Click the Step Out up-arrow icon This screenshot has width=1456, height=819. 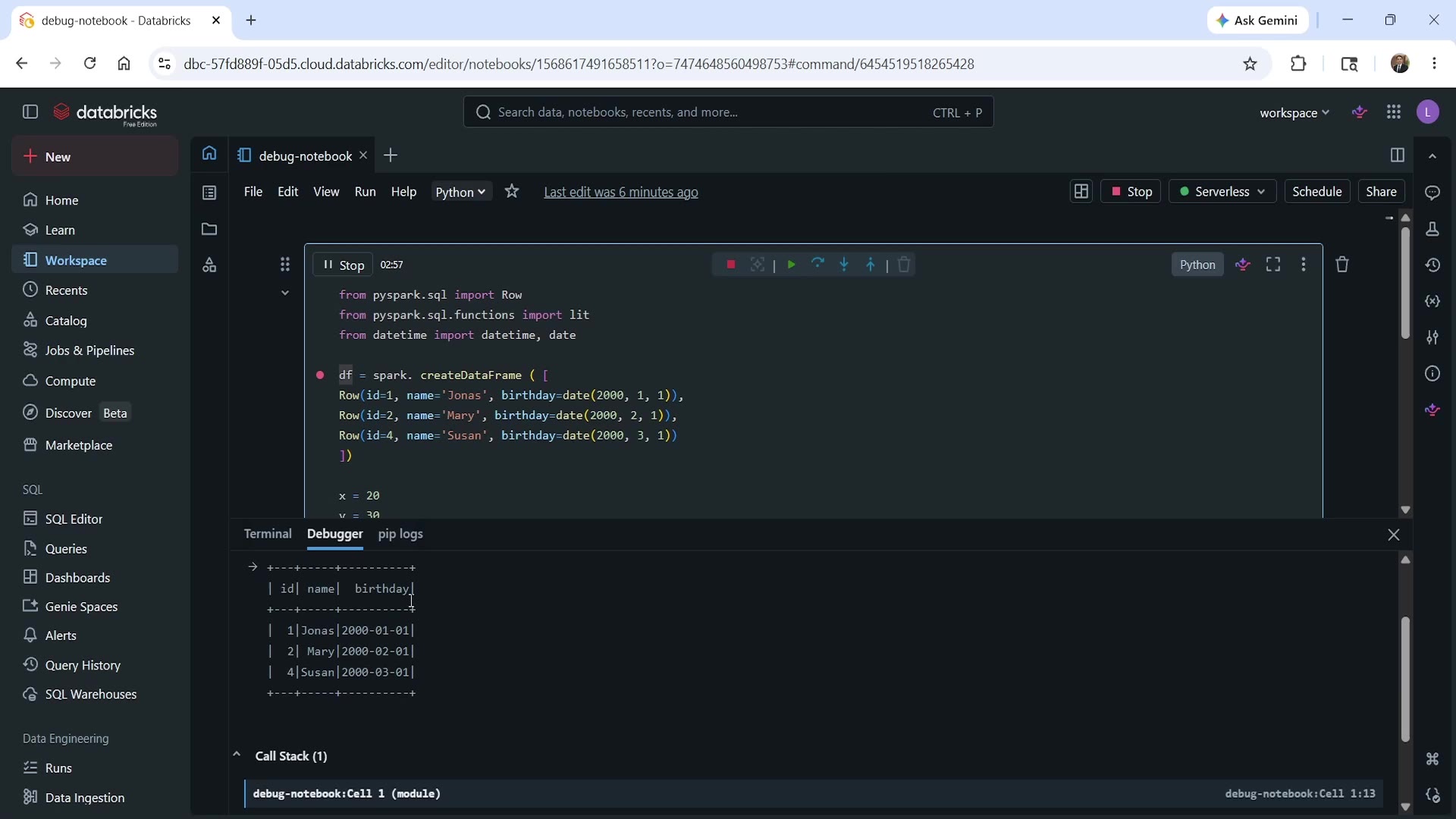(871, 265)
